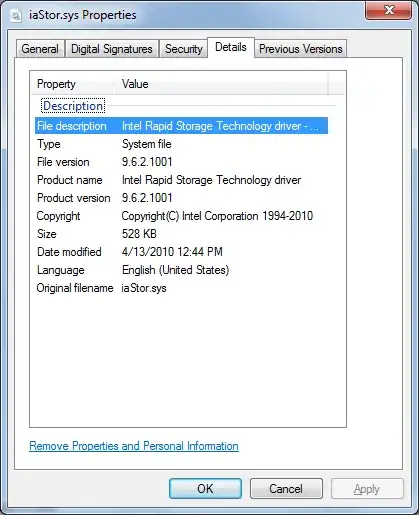Click the Apply button
Image resolution: width=419 pixels, height=515 pixels.
tap(367, 489)
